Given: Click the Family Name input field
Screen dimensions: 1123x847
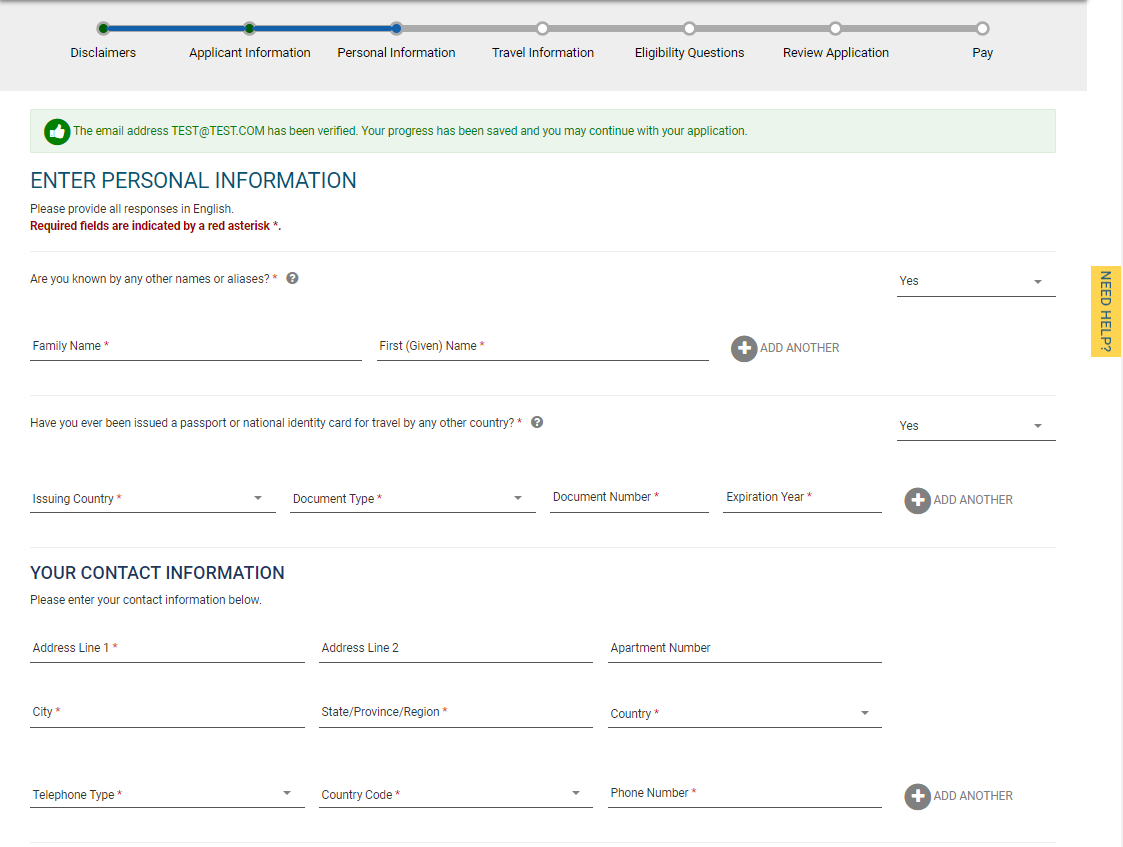Looking at the screenshot, I should point(195,347).
